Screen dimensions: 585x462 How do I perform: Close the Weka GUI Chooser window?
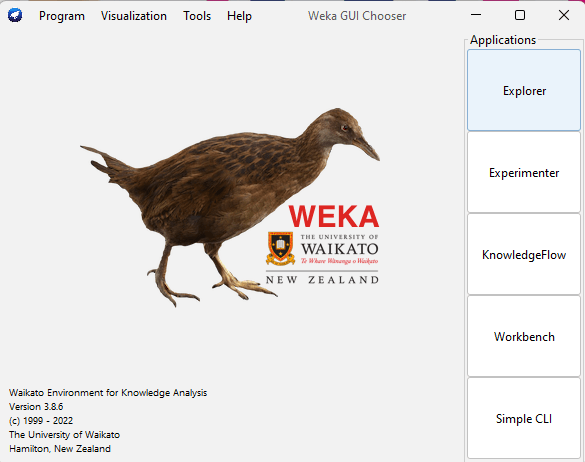click(564, 15)
